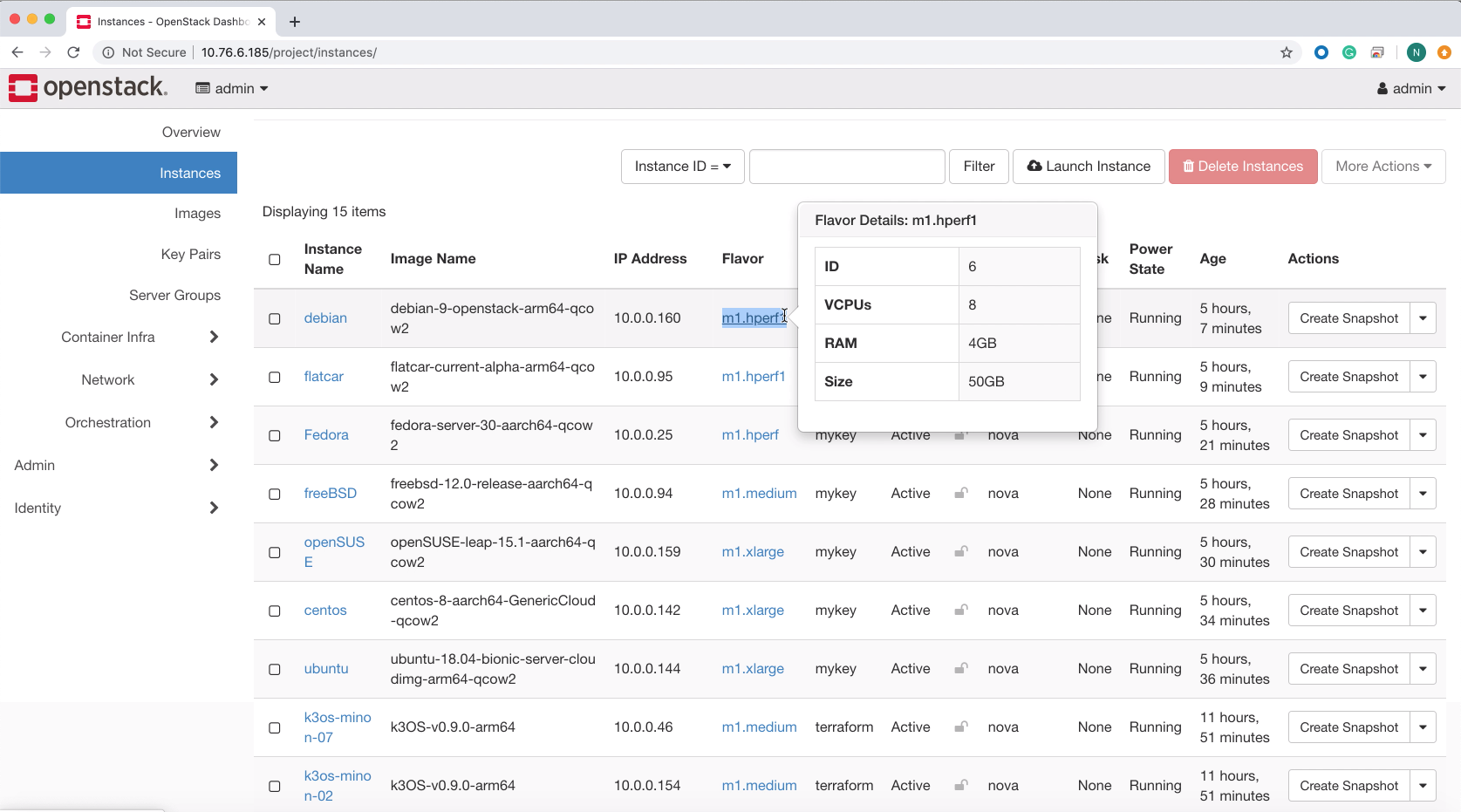Open a new browser tab with plus
Viewport: 1461px width, 812px height.
coord(295,22)
